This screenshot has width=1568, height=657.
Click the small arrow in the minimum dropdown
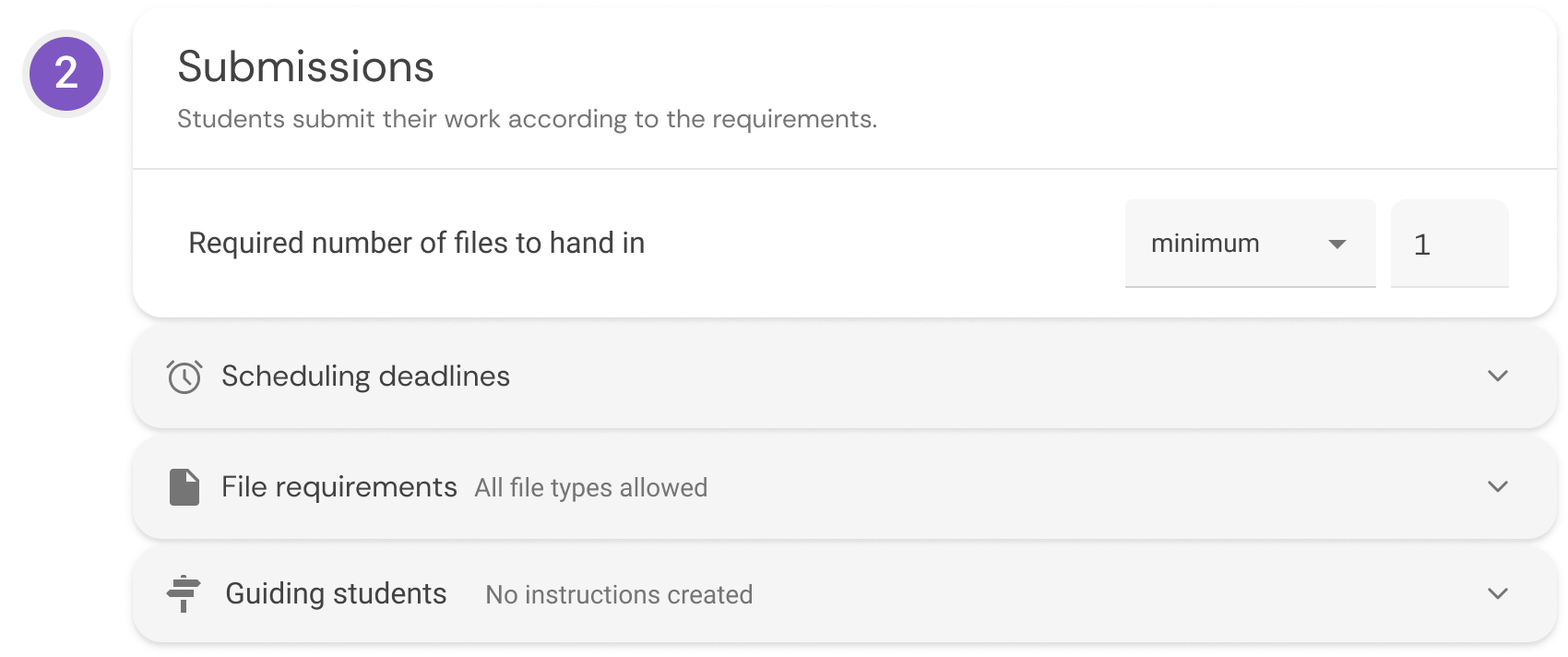[1336, 245]
